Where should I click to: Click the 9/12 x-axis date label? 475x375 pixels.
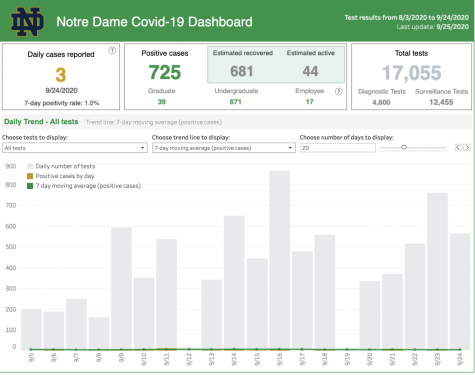point(189,360)
